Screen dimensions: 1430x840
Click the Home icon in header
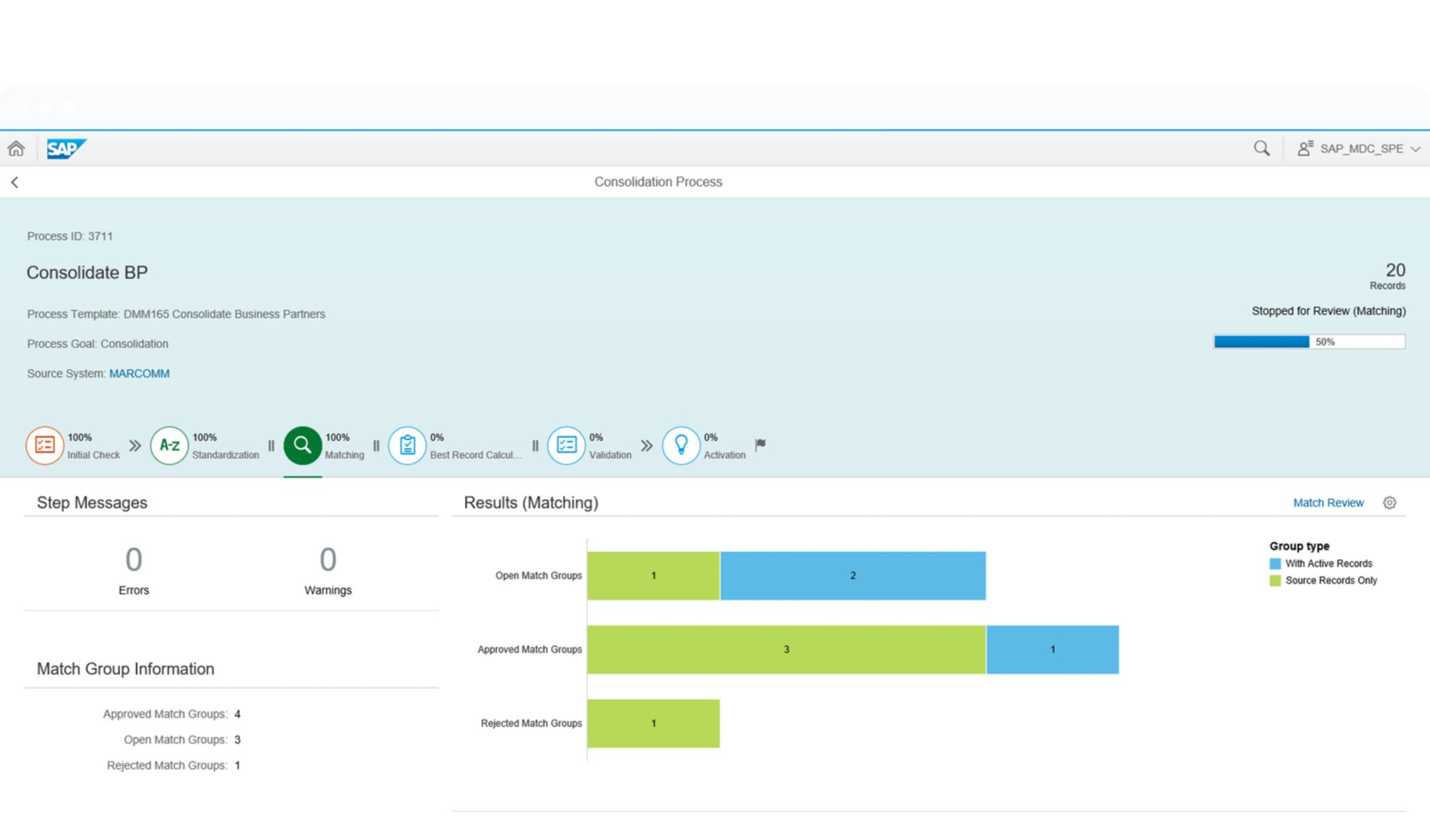16,149
